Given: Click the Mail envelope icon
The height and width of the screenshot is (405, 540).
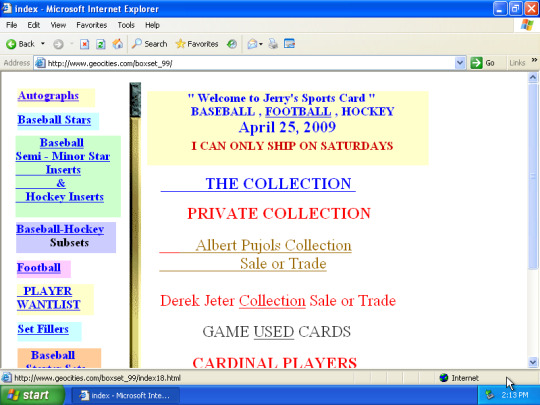Looking at the screenshot, I should tap(252, 44).
